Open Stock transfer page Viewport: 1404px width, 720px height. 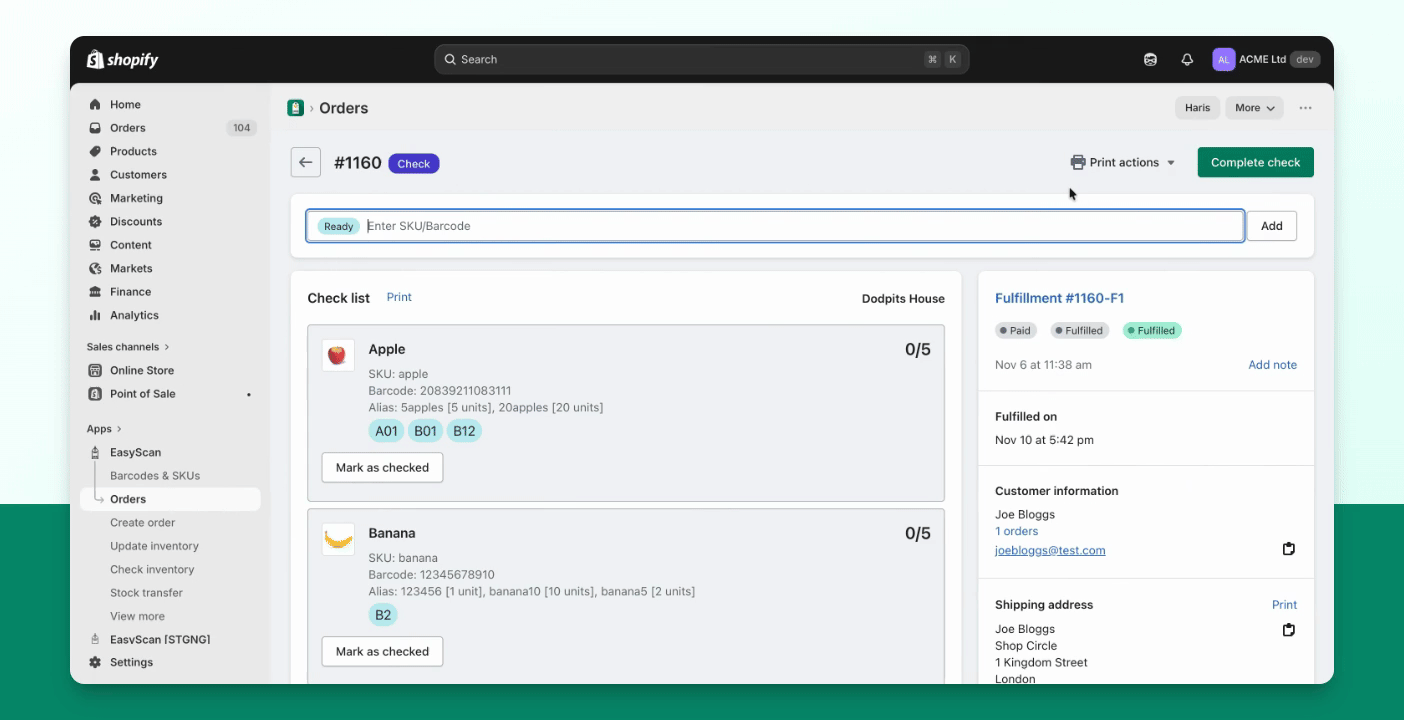[147, 593]
